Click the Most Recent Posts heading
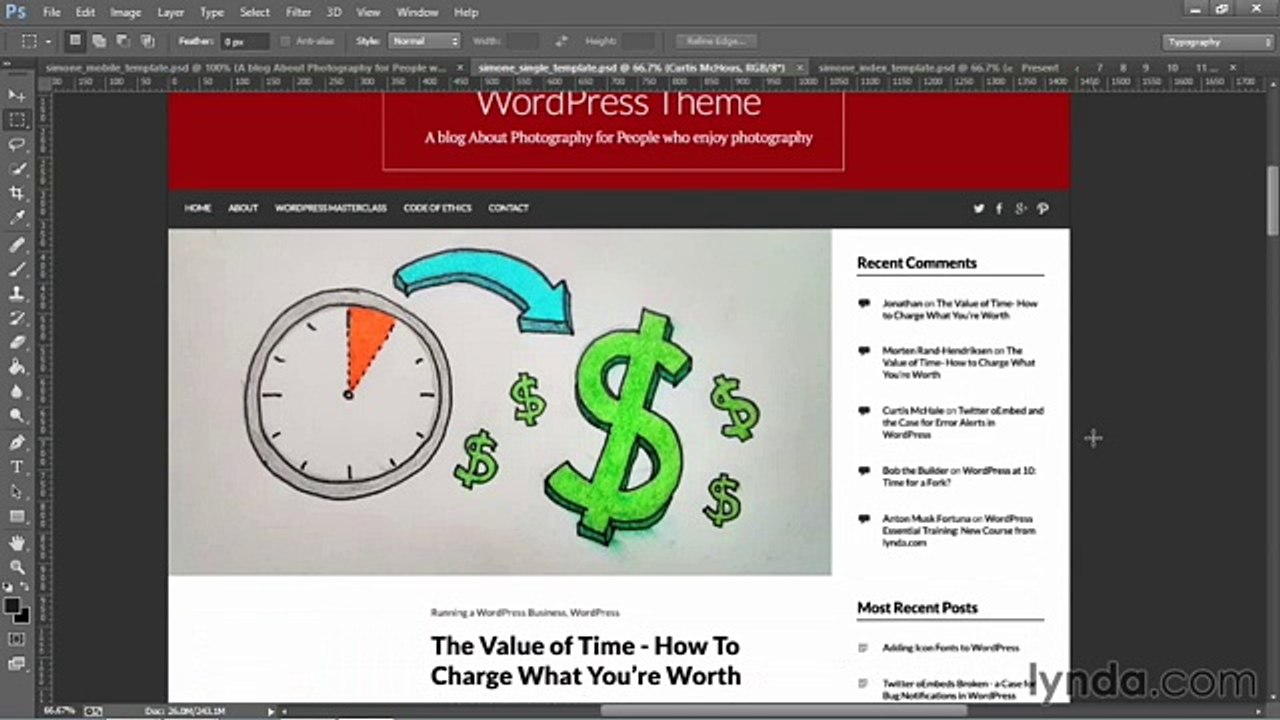The image size is (1280, 720). [917, 607]
